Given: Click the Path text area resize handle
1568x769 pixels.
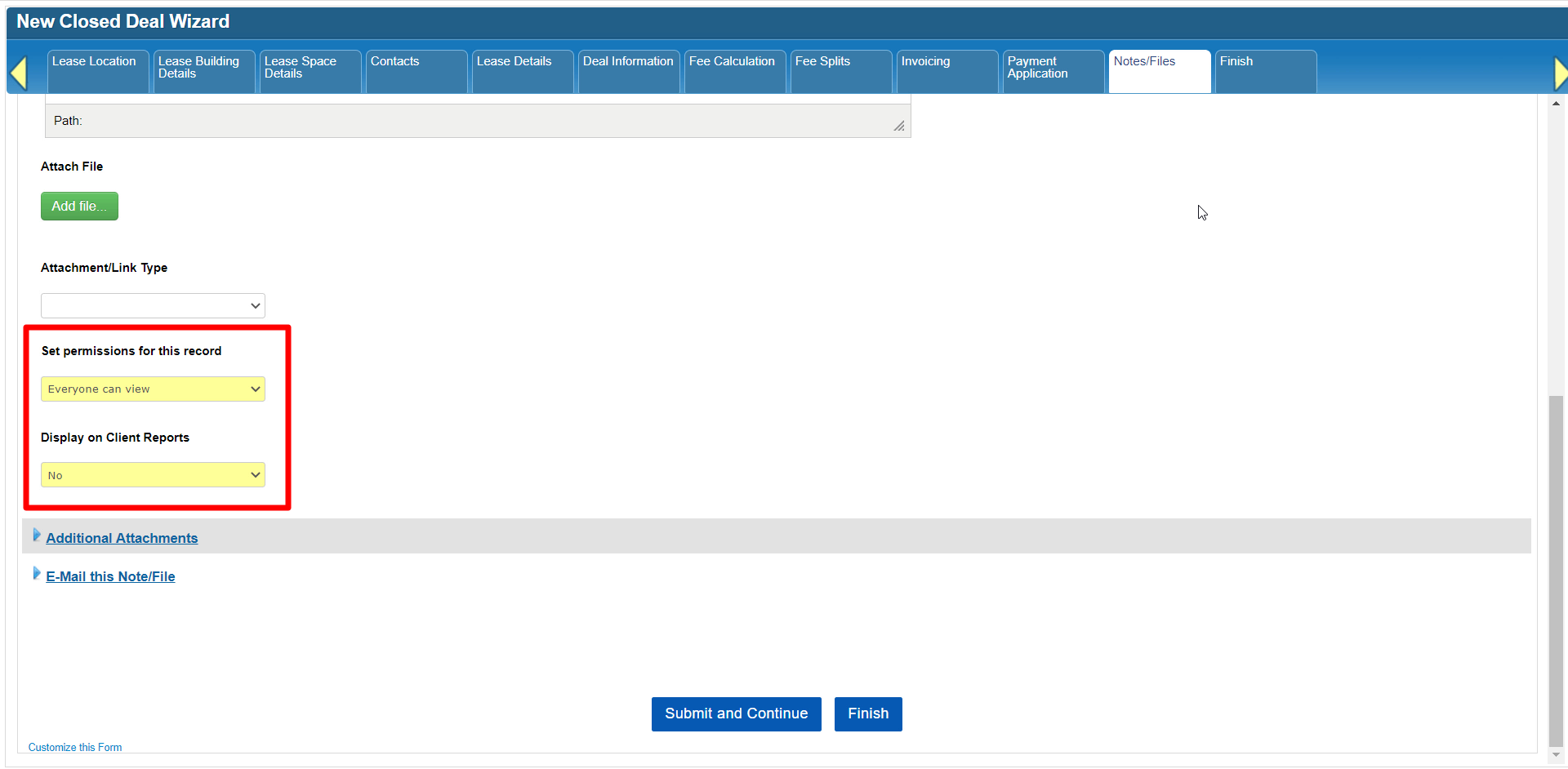Looking at the screenshot, I should click(x=899, y=126).
